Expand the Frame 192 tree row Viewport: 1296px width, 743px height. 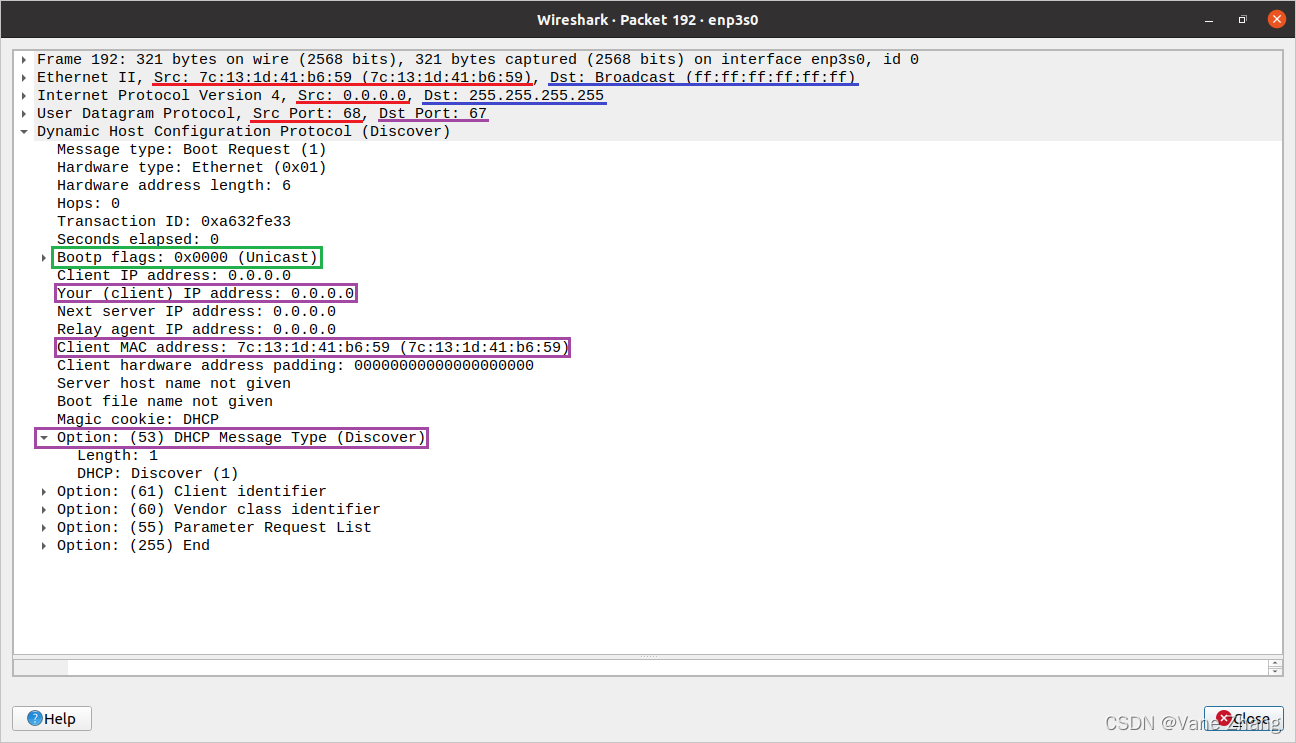[24, 60]
